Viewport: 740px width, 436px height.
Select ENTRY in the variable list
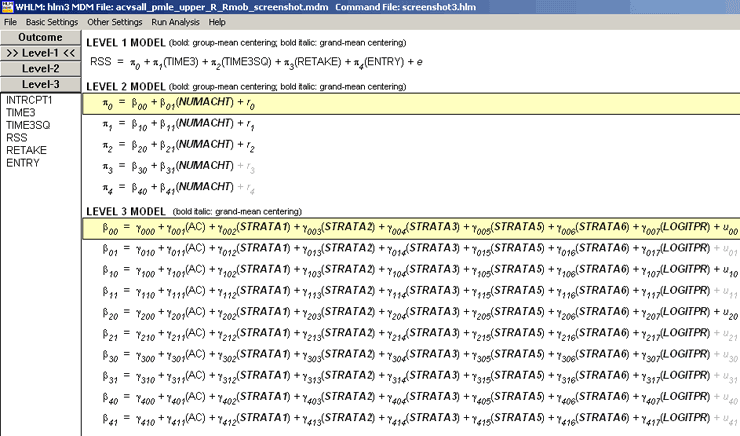(23, 163)
